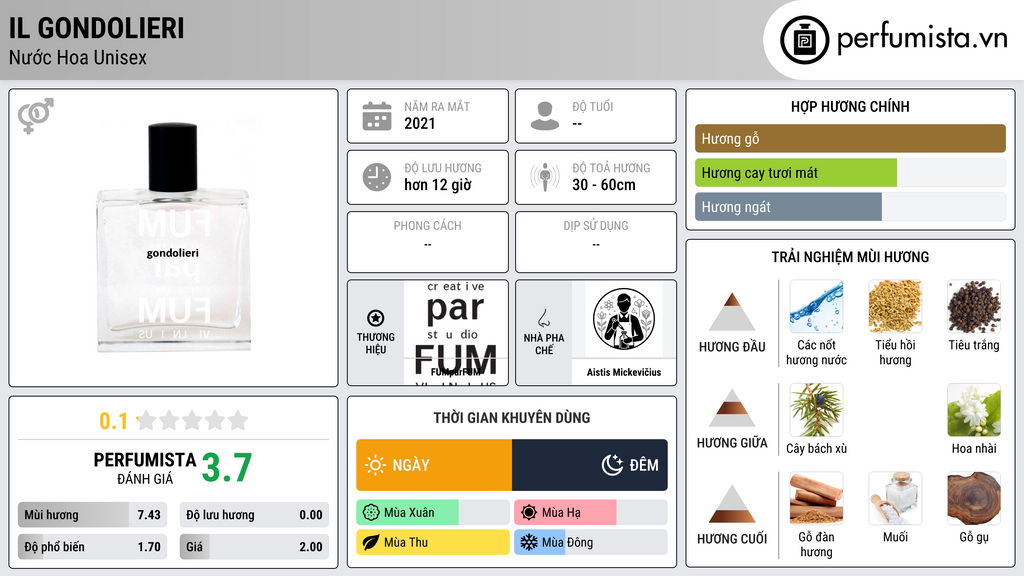This screenshot has width=1024, height=576.
Task: Click the Gỗ đàn hương sandalwood image
Action: pos(816,498)
